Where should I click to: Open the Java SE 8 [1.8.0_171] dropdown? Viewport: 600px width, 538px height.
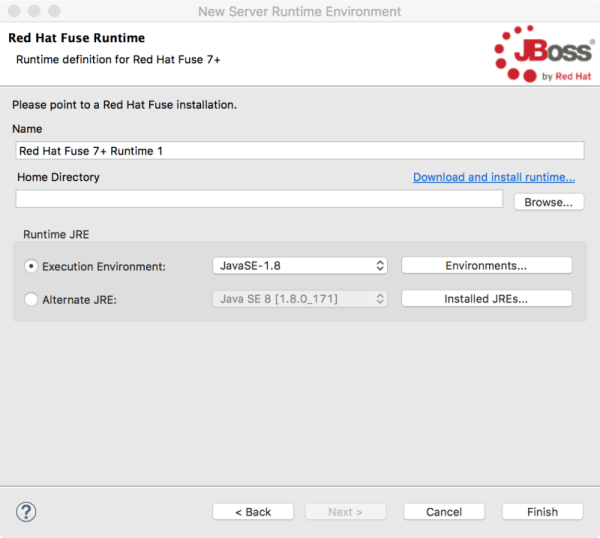(299, 299)
